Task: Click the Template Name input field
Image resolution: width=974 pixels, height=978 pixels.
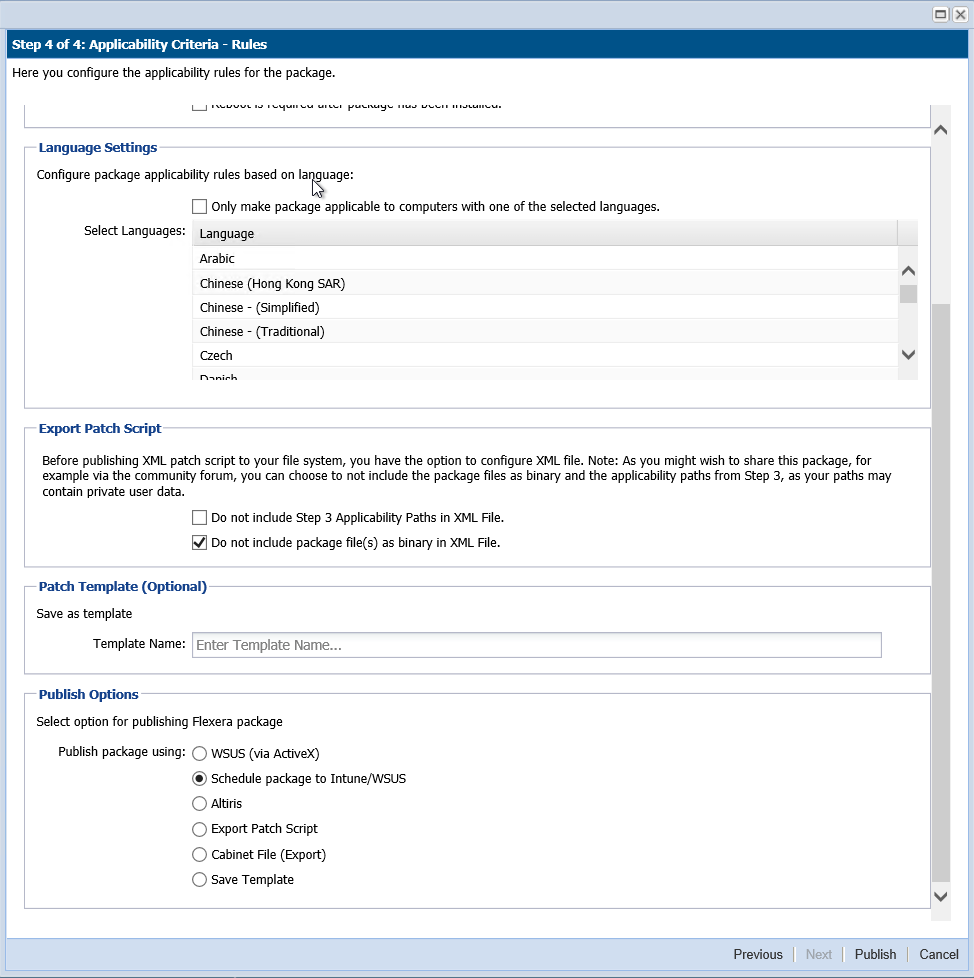Action: coord(536,645)
